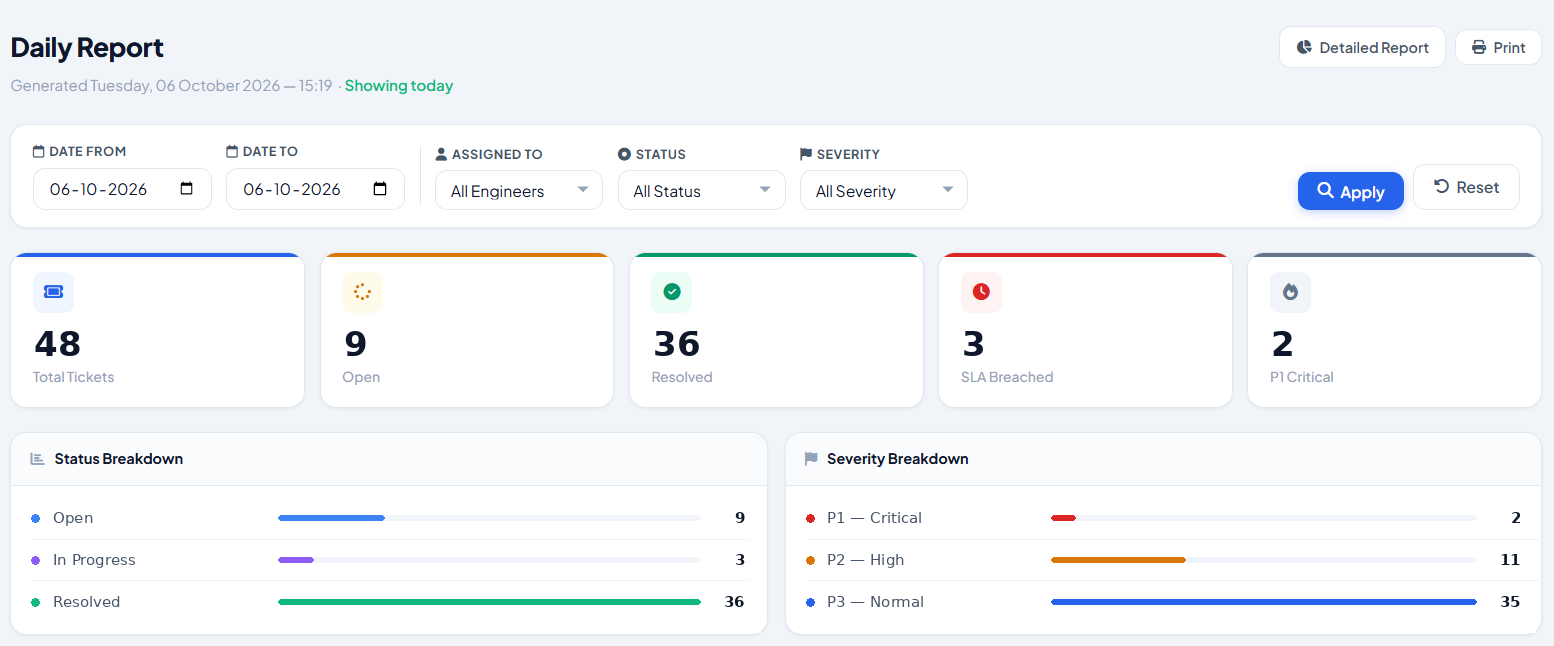The image size is (1554, 646).
Task: Click the red clock icon for SLA Breached
Action: (x=981, y=292)
